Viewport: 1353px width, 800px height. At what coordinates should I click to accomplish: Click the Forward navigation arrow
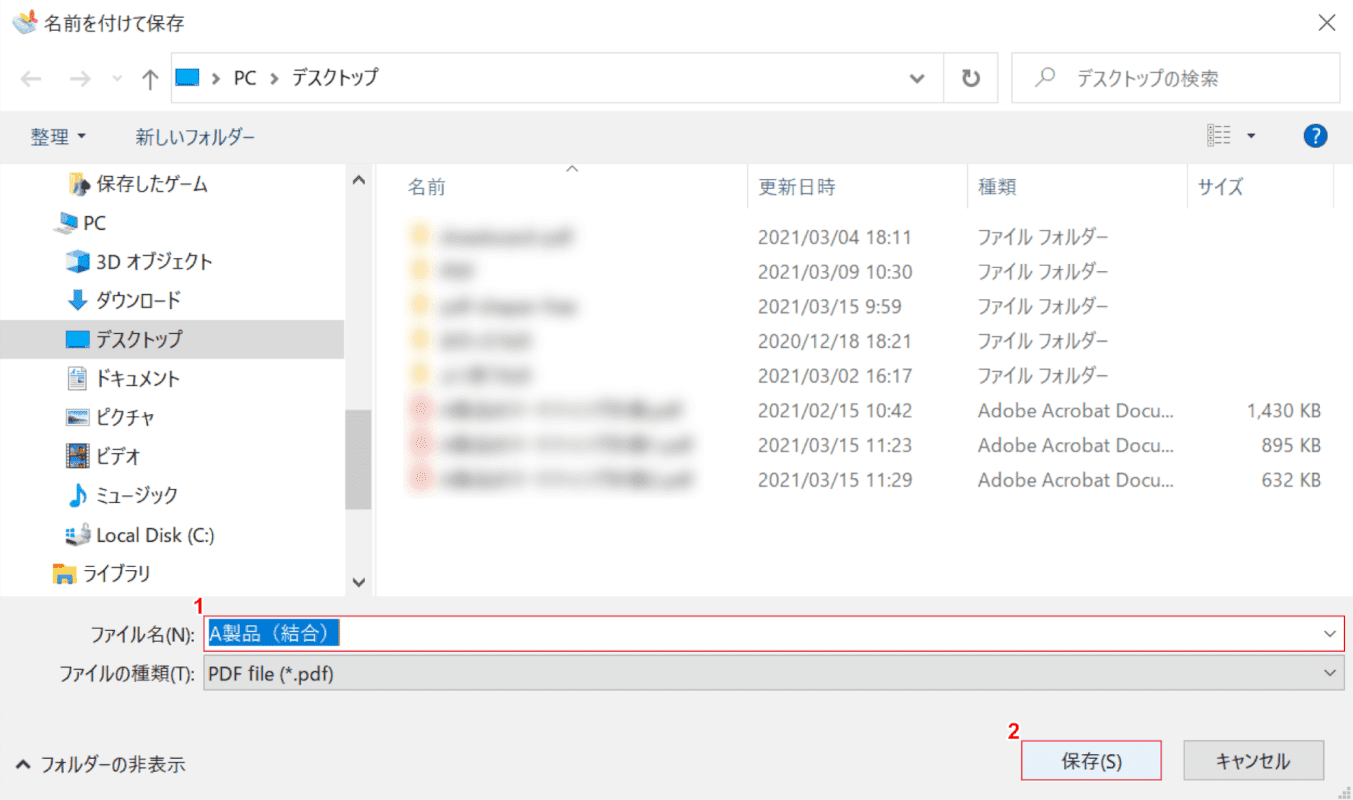coord(80,78)
